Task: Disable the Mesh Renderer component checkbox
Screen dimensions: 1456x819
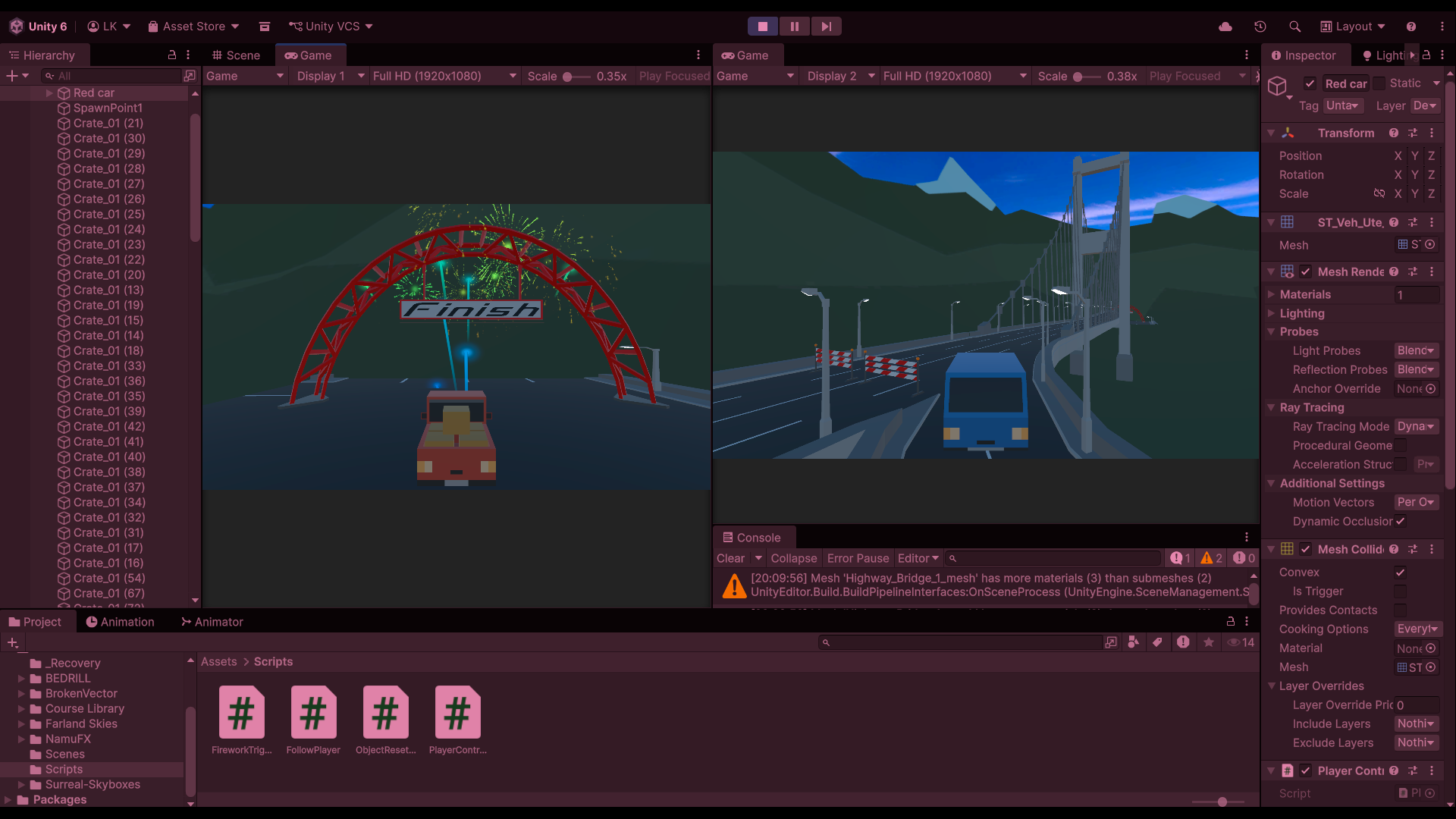Action: [x=1305, y=271]
